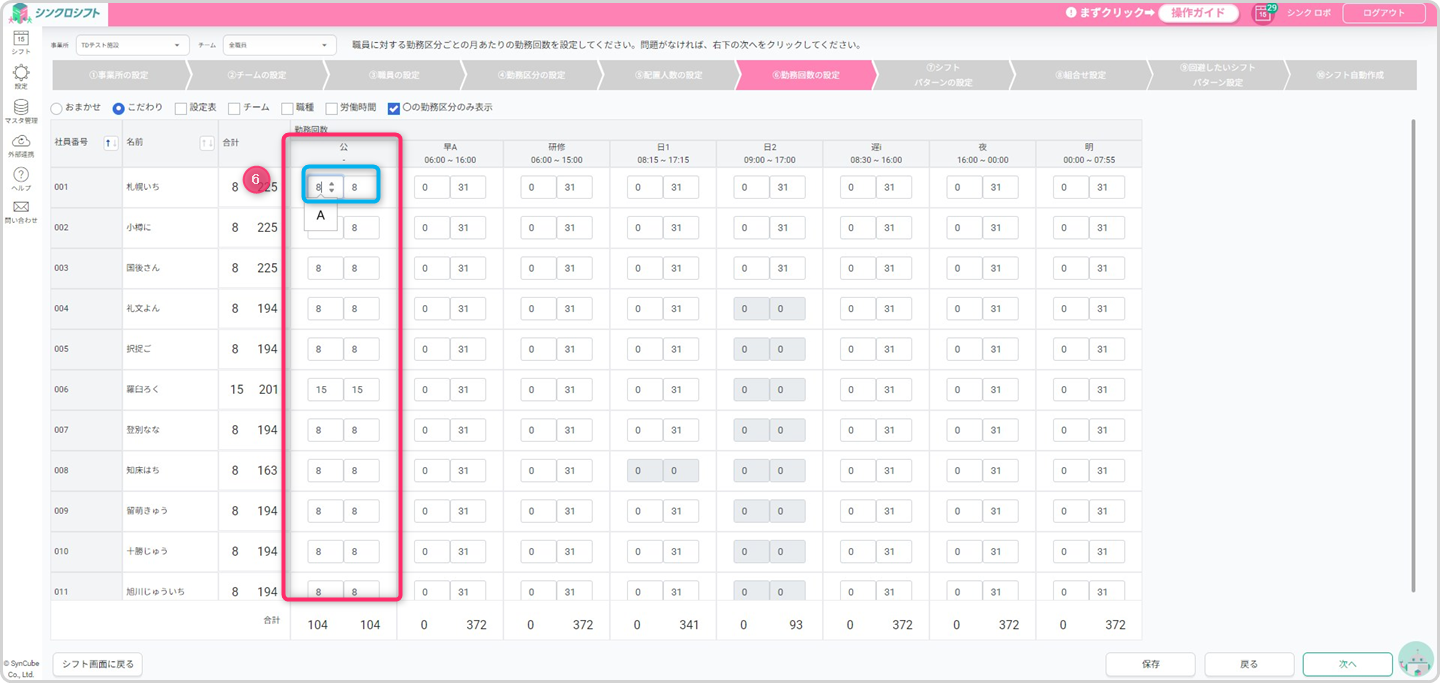The image size is (1440, 683).
Task: Open calendar notification icon with badge 29
Action: 1264,14
